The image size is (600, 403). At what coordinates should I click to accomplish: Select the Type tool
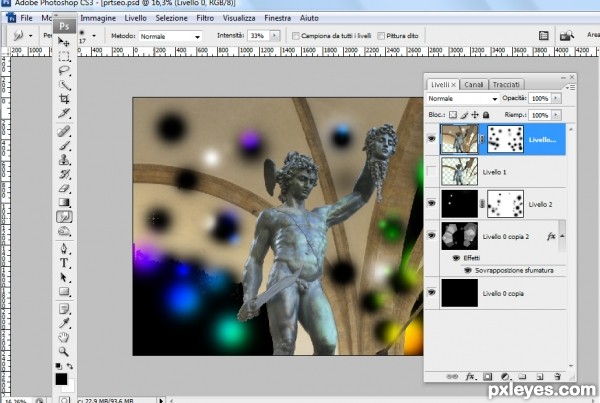pyautogui.click(x=64, y=263)
